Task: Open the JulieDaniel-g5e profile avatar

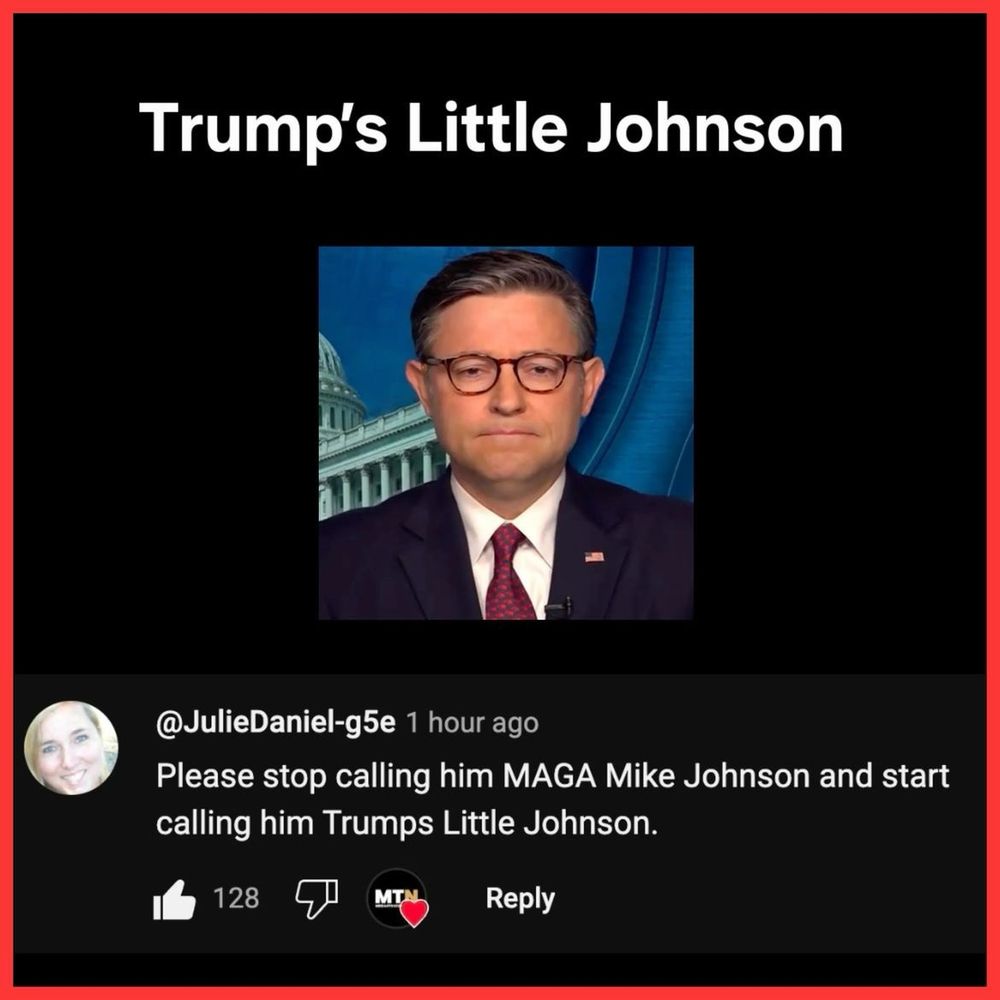Action: click(x=71, y=748)
